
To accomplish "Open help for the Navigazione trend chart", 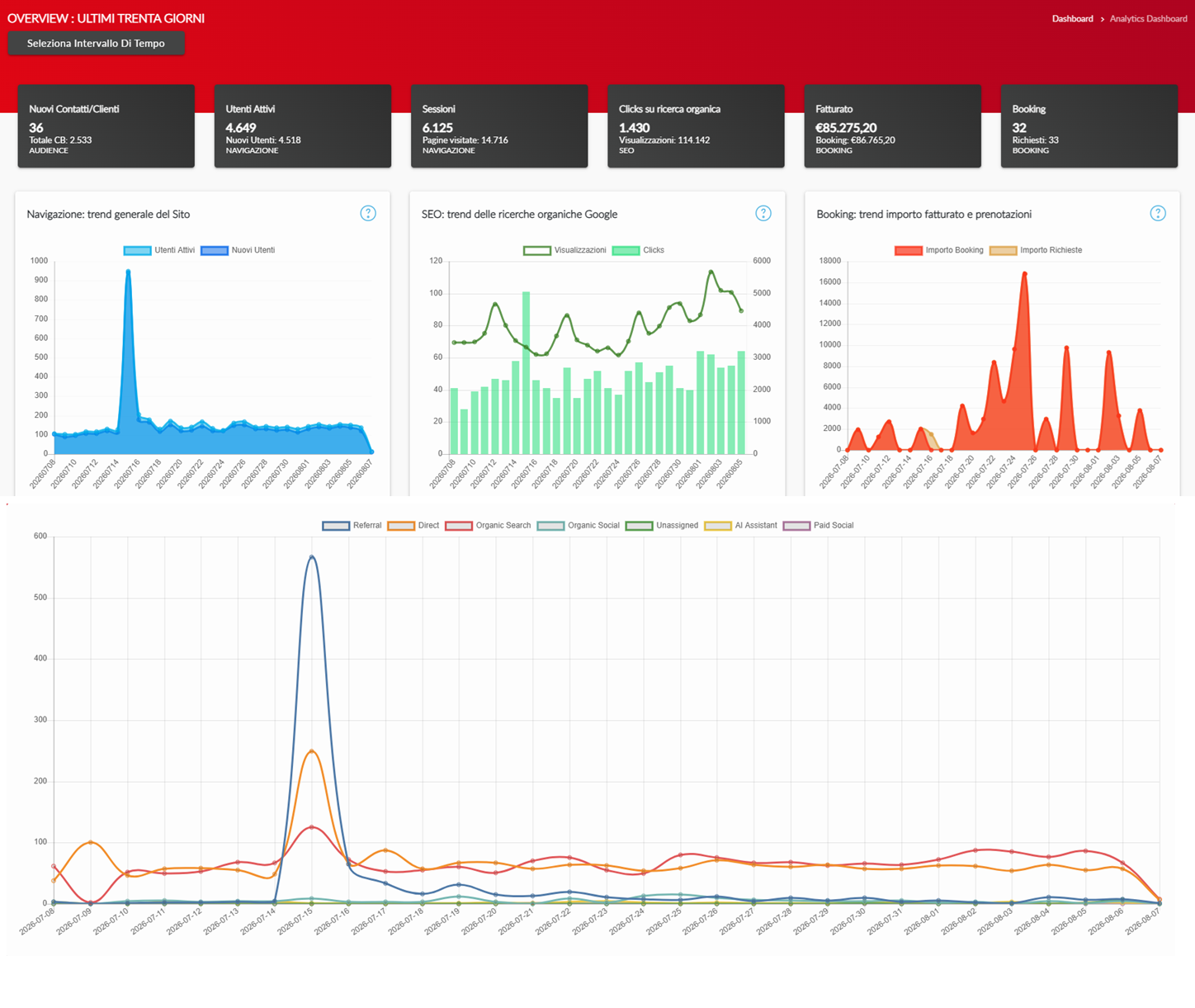I will coord(368,214).
